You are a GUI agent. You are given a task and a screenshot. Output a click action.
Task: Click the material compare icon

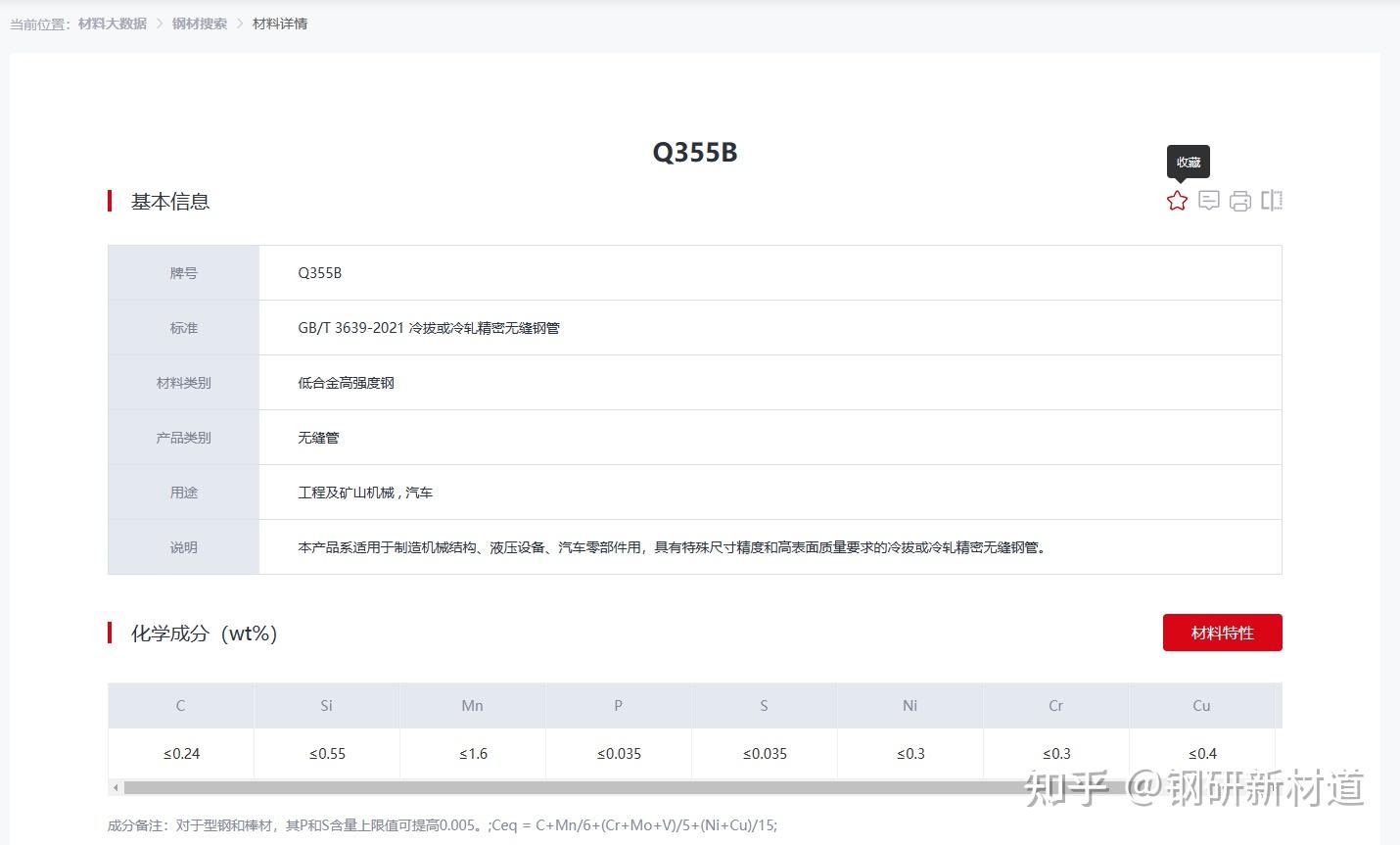click(1271, 201)
